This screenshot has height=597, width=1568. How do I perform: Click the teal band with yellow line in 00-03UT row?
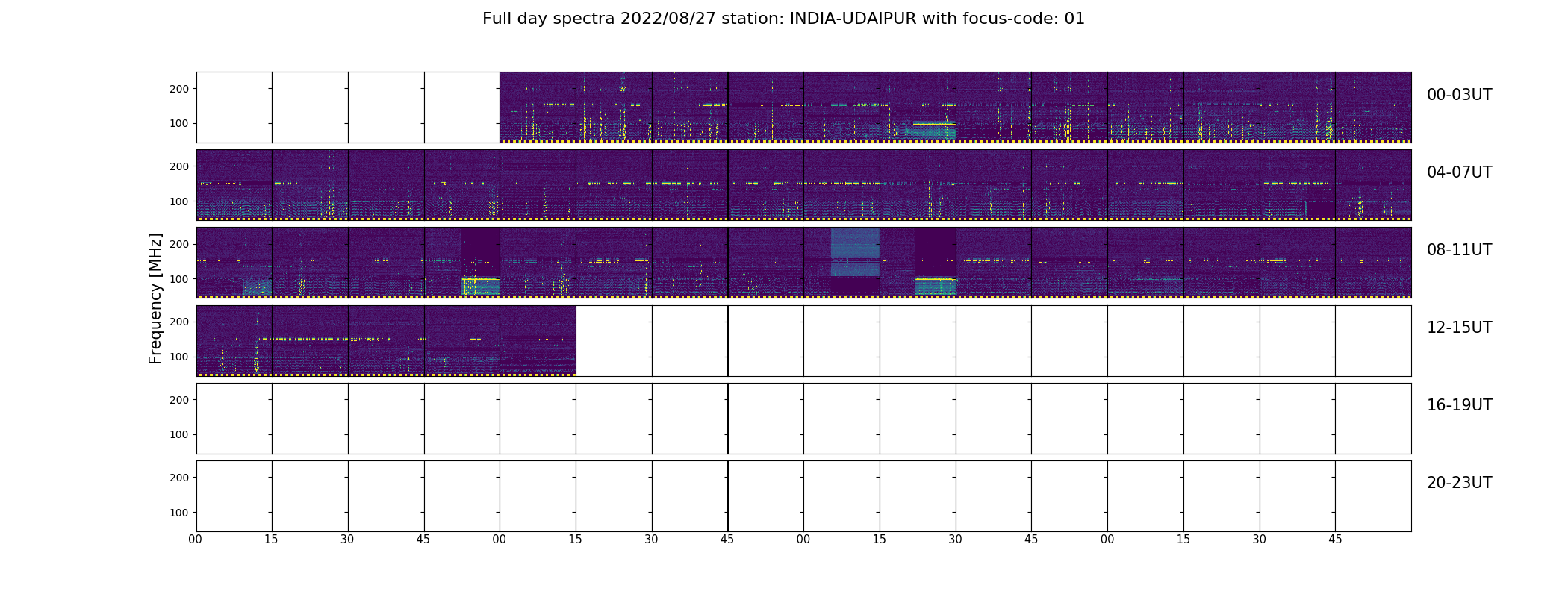(930, 130)
